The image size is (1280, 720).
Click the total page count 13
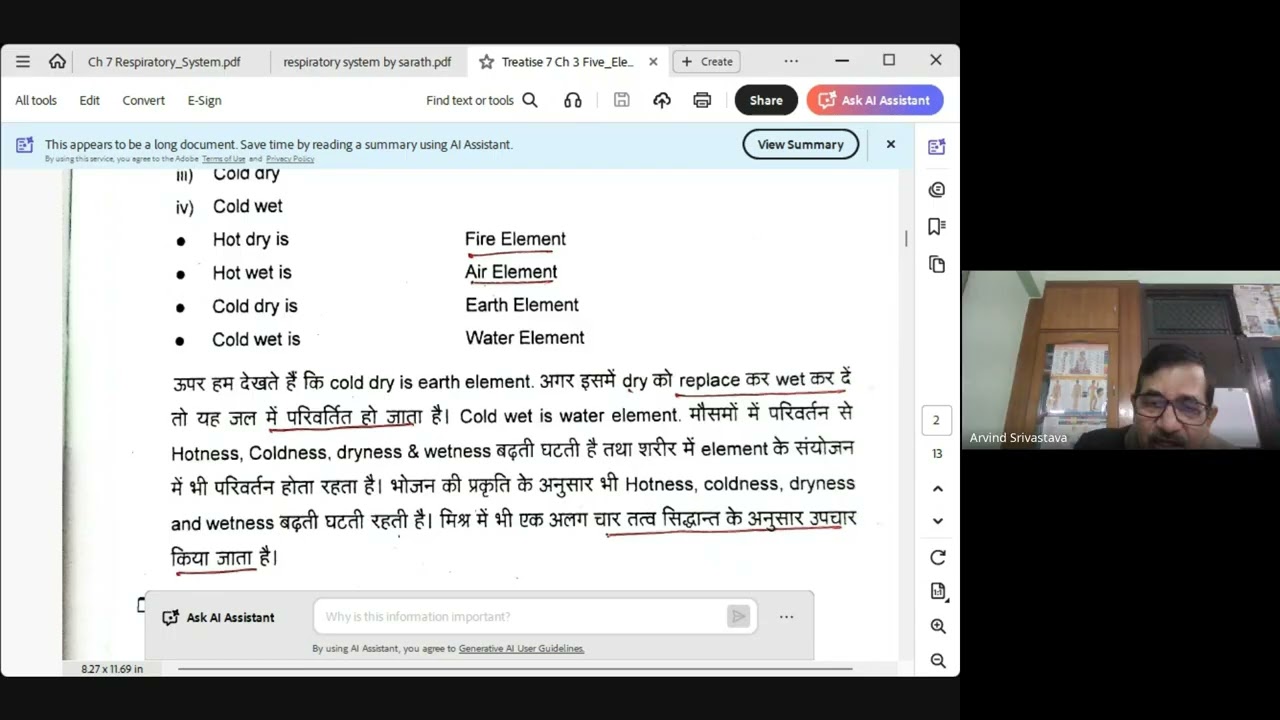point(937,453)
